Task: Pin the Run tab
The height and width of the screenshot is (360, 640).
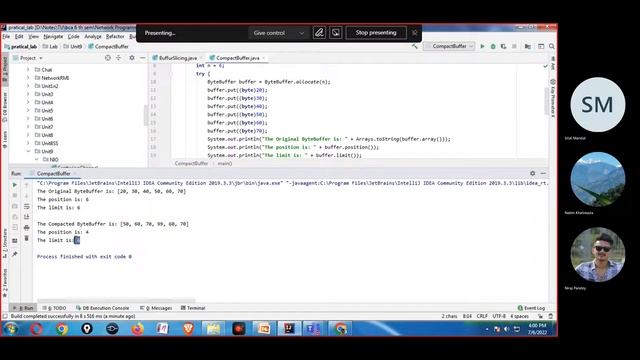Action: 15,254
